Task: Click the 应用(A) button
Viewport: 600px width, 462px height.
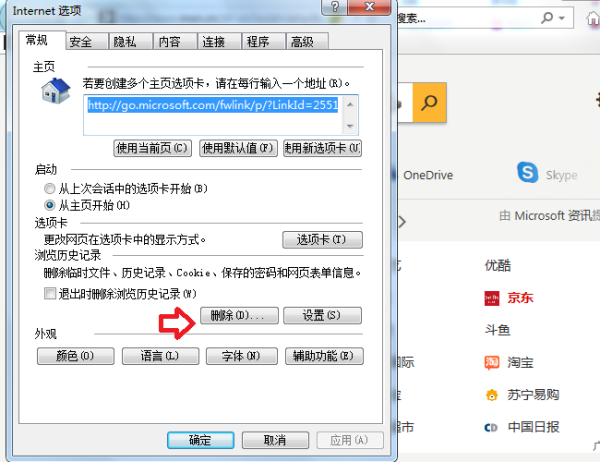Action: tap(350, 440)
